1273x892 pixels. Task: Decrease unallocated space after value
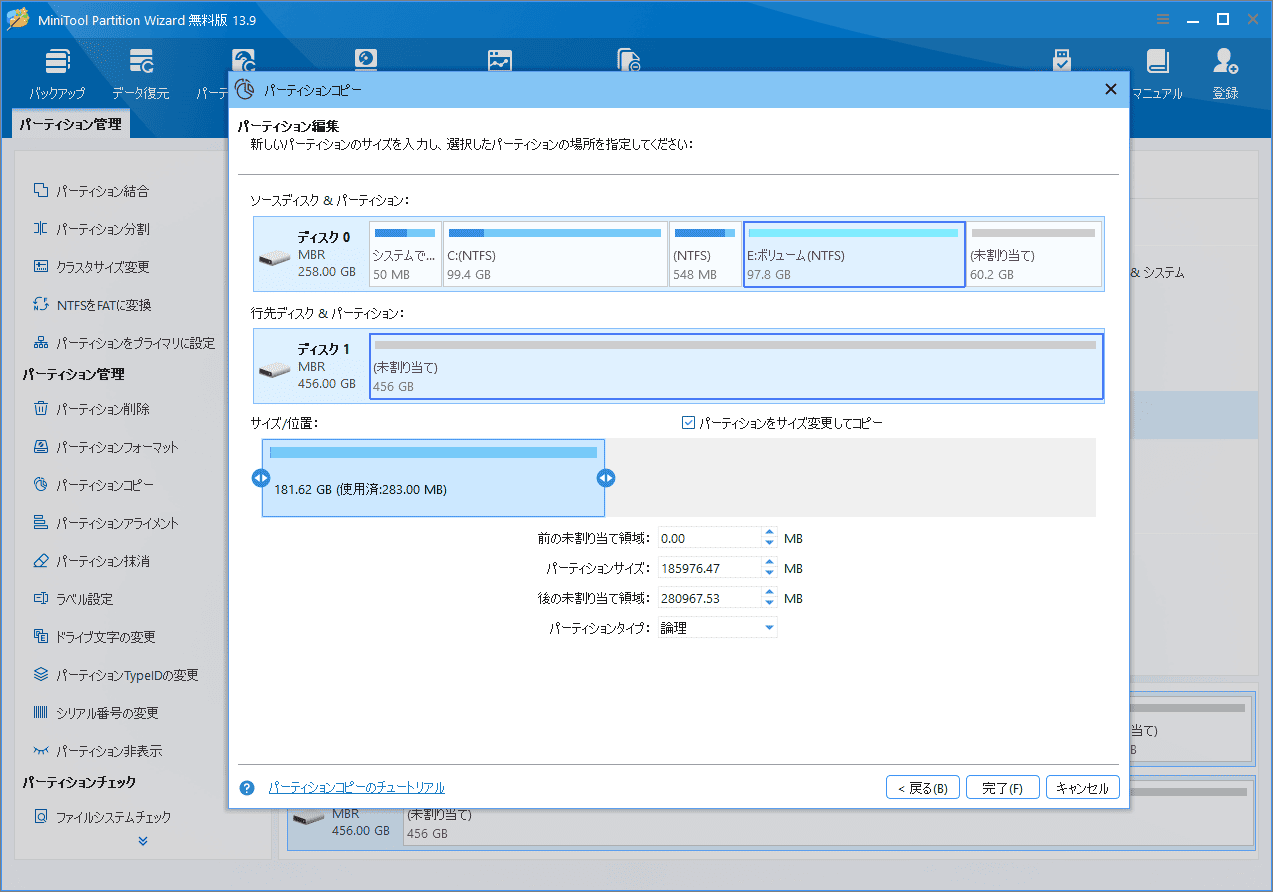[769, 603]
